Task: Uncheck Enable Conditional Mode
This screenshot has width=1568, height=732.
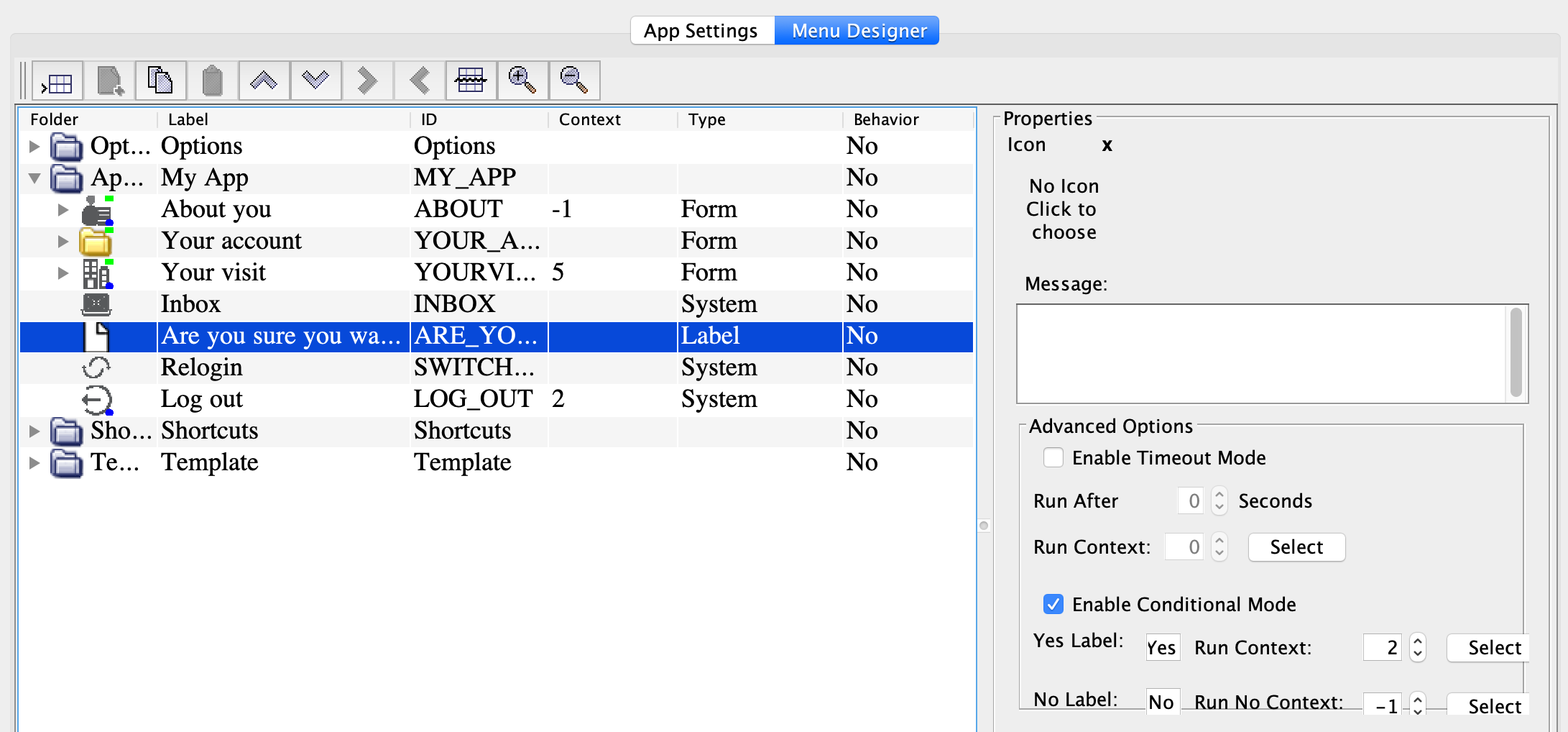Action: [x=1053, y=605]
